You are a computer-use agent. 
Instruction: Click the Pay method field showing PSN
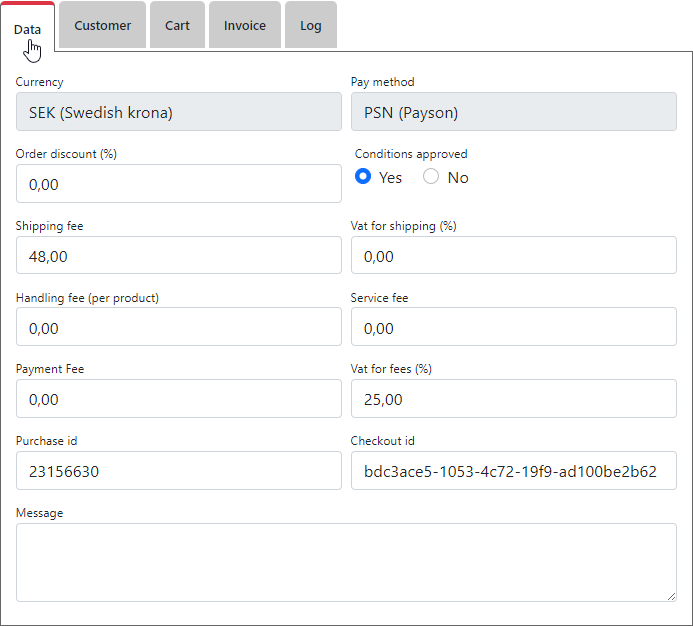click(x=513, y=113)
